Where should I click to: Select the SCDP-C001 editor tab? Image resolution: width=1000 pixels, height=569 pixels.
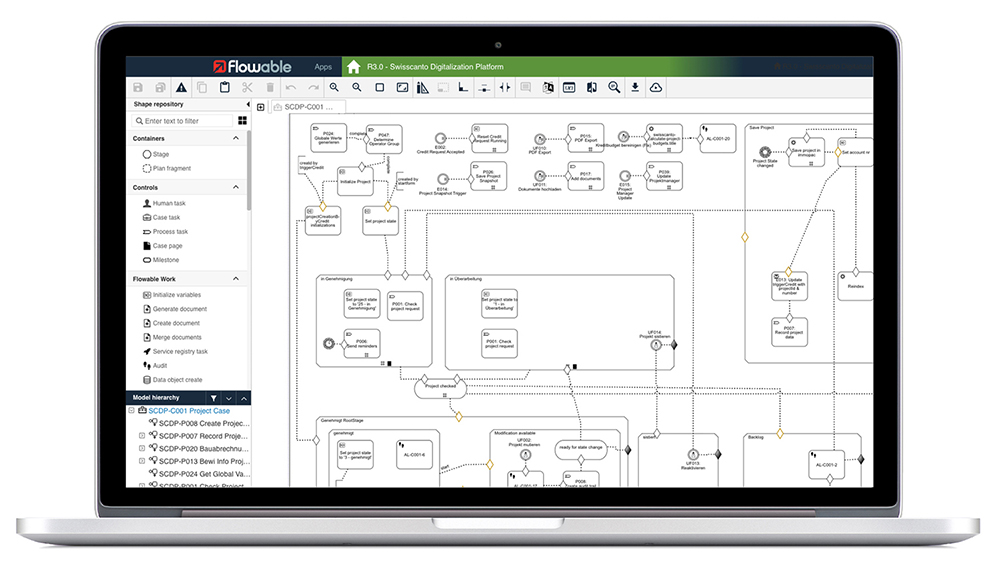(x=309, y=107)
